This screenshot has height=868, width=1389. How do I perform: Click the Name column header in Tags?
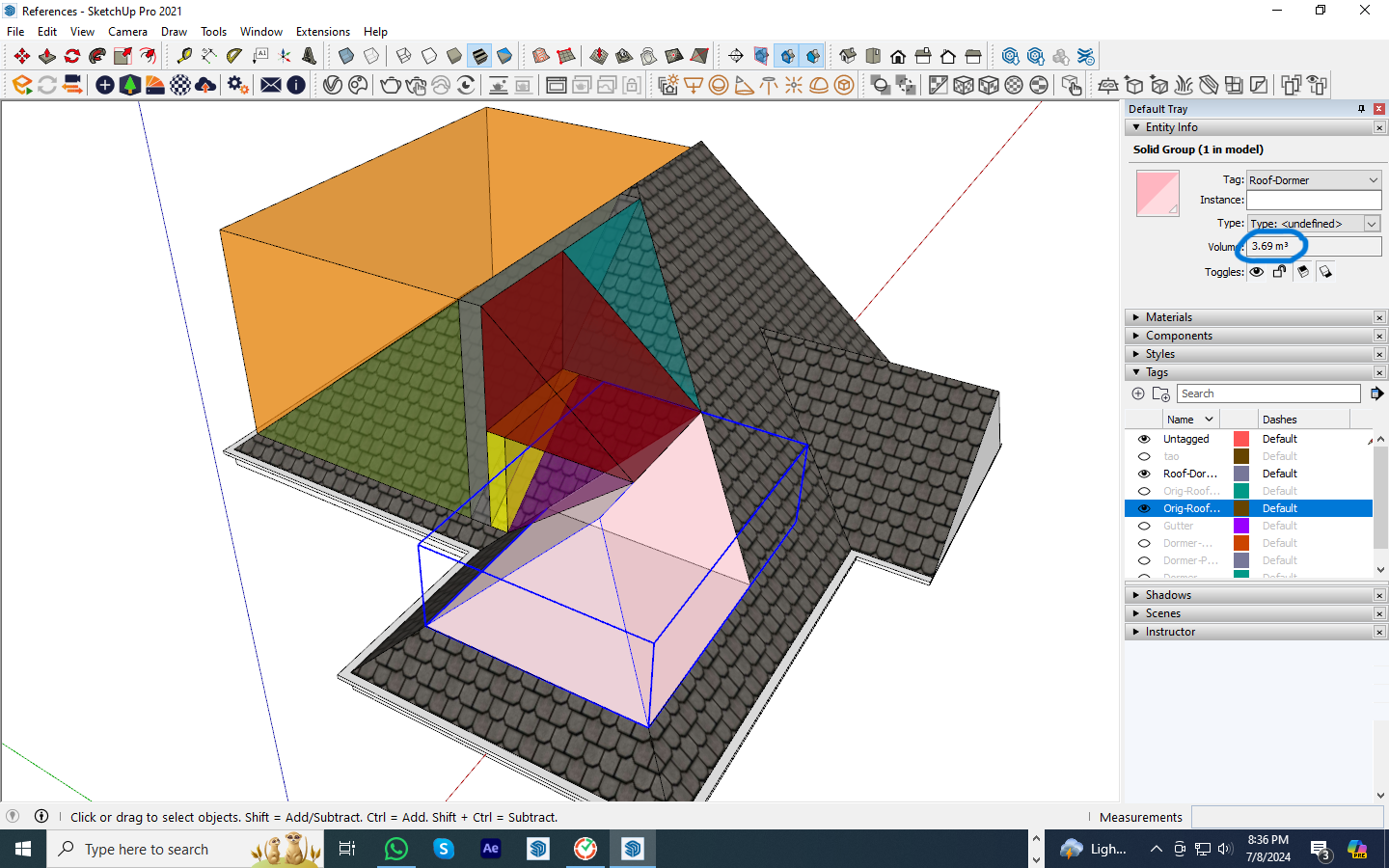[x=1181, y=420]
